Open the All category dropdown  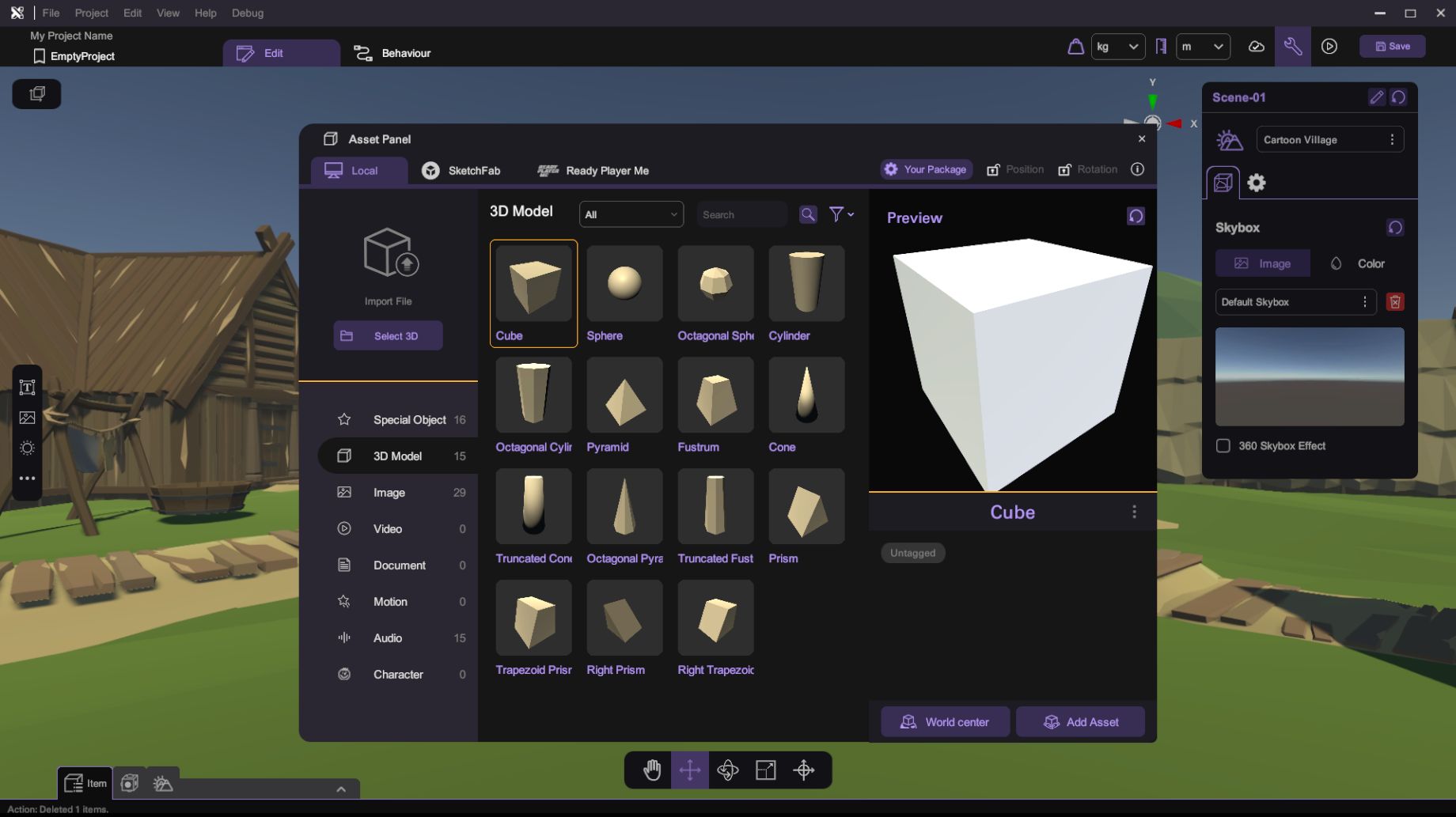pos(631,214)
